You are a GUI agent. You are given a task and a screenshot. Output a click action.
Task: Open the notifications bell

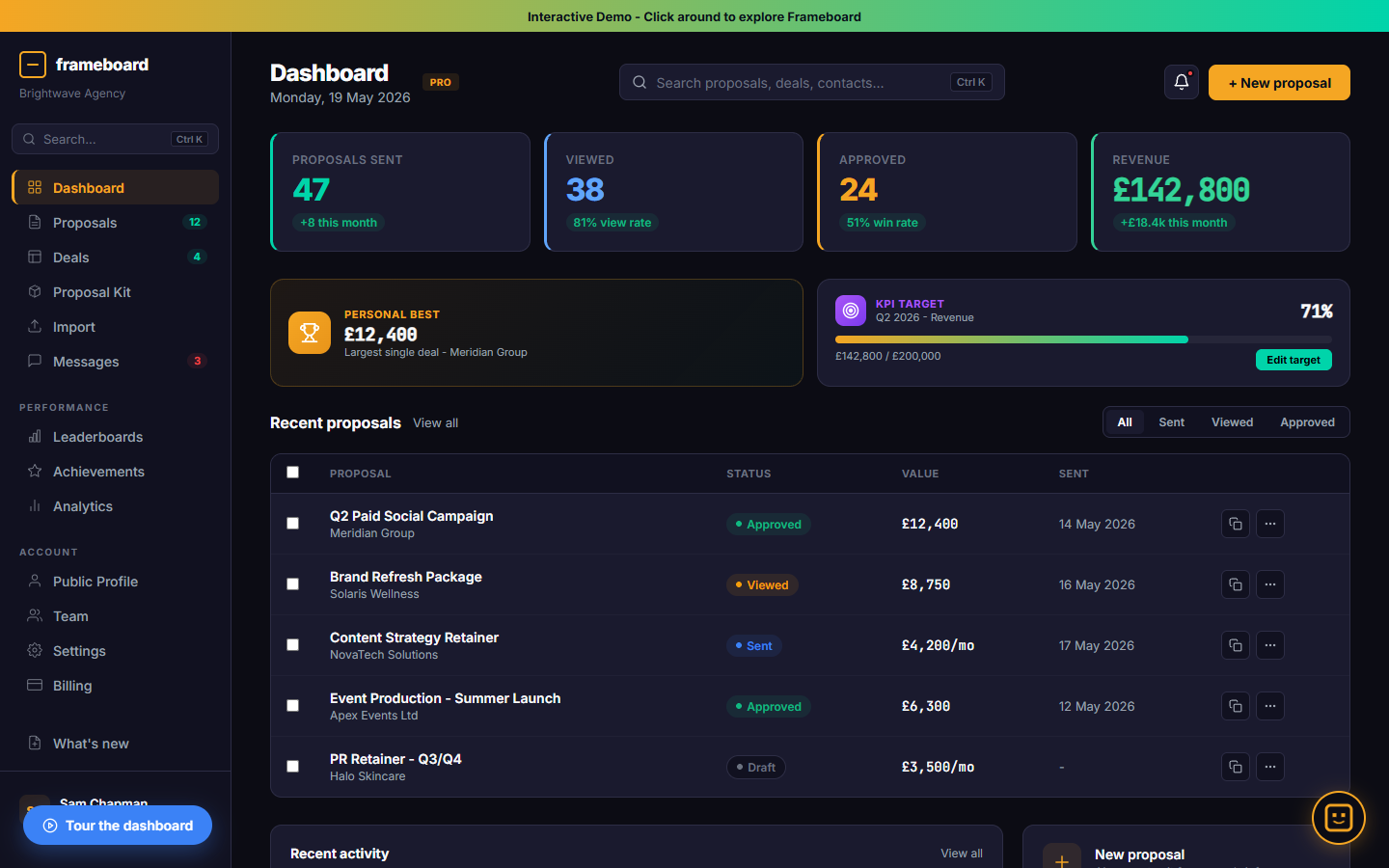pos(1182,83)
